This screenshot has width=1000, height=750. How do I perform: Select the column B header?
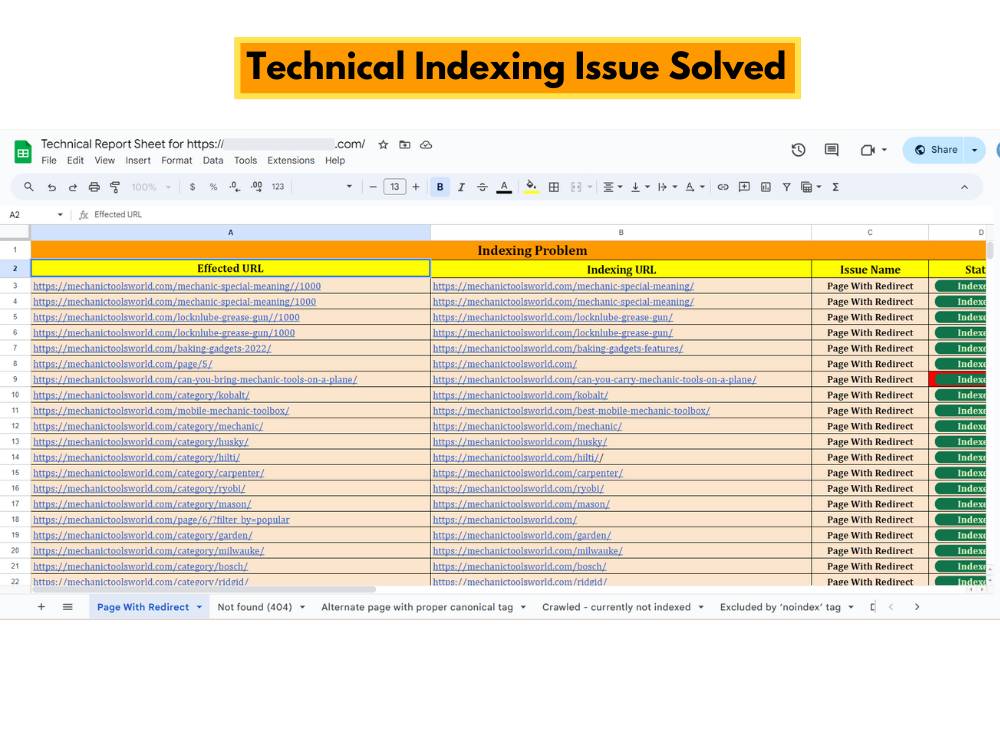(x=621, y=233)
